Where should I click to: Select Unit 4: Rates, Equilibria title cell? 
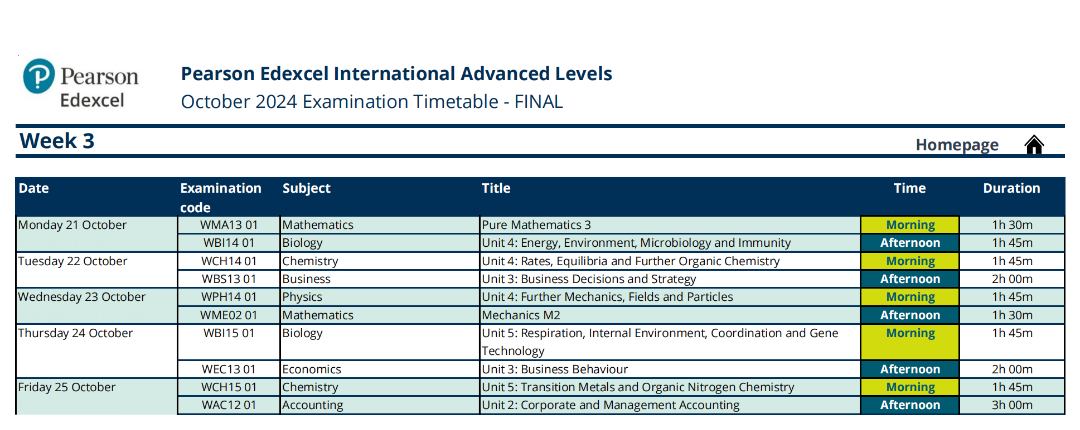670,261
